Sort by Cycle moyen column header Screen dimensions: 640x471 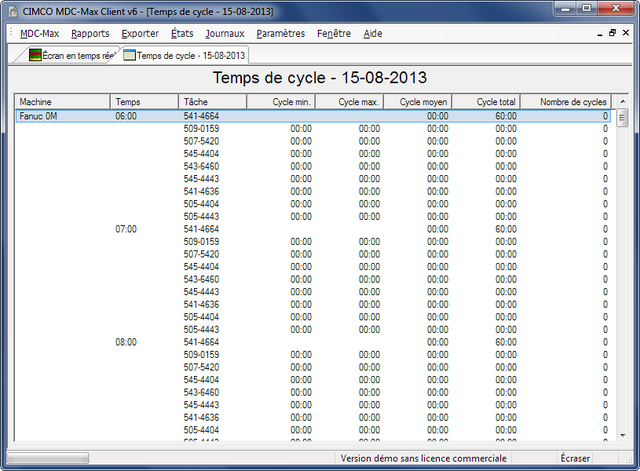coord(418,102)
